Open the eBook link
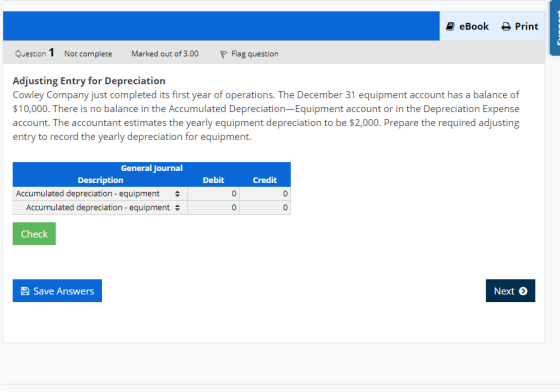Screen dimensions: 560x392 coord(474,26)
